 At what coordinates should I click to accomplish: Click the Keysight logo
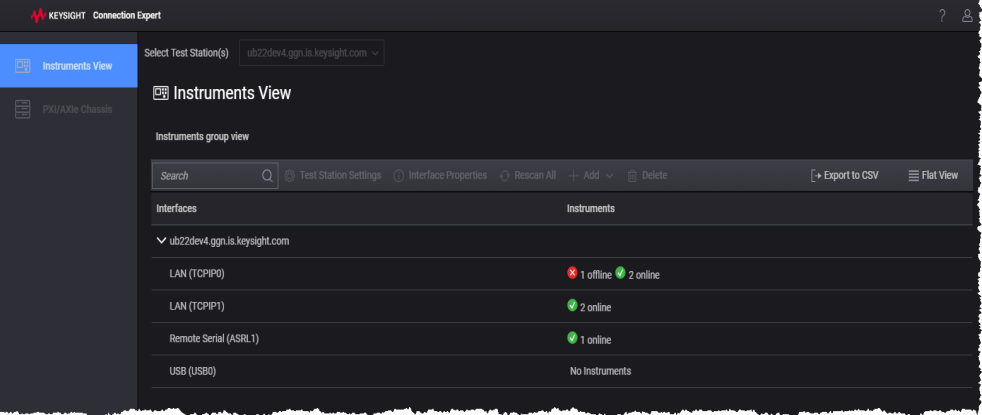point(58,16)
